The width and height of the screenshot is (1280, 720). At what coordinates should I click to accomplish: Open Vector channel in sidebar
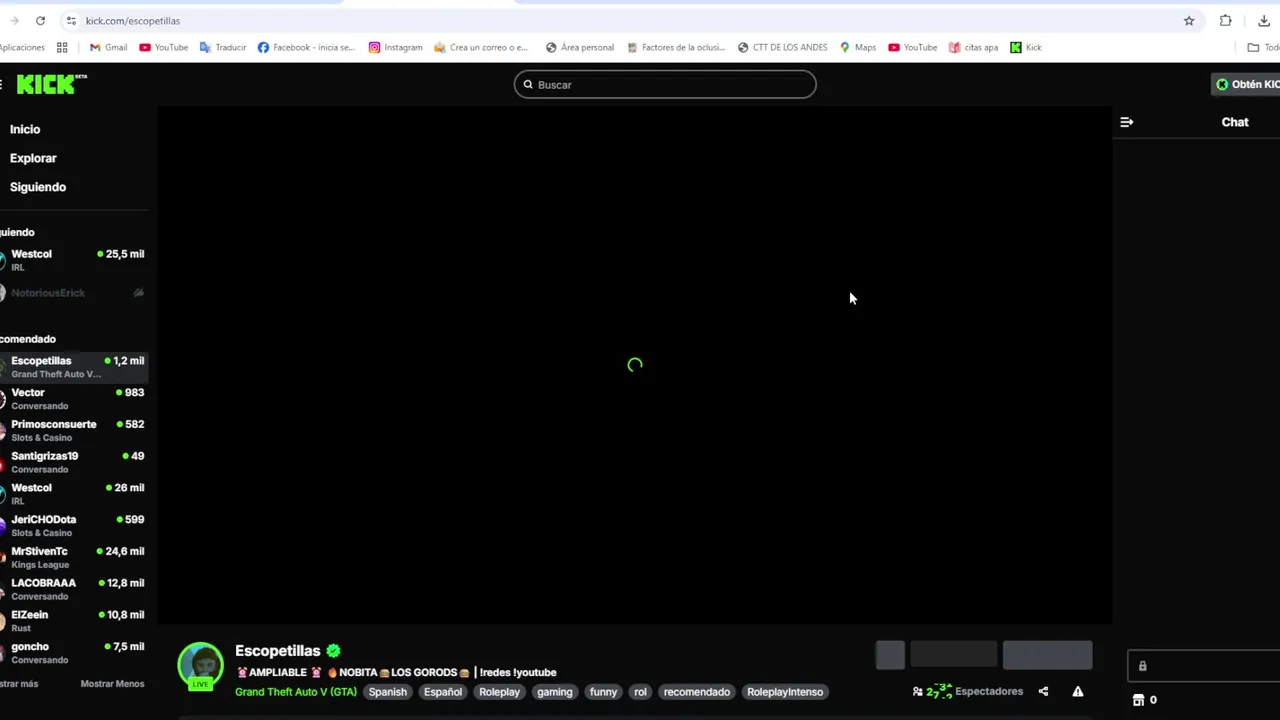coord(74,399)
